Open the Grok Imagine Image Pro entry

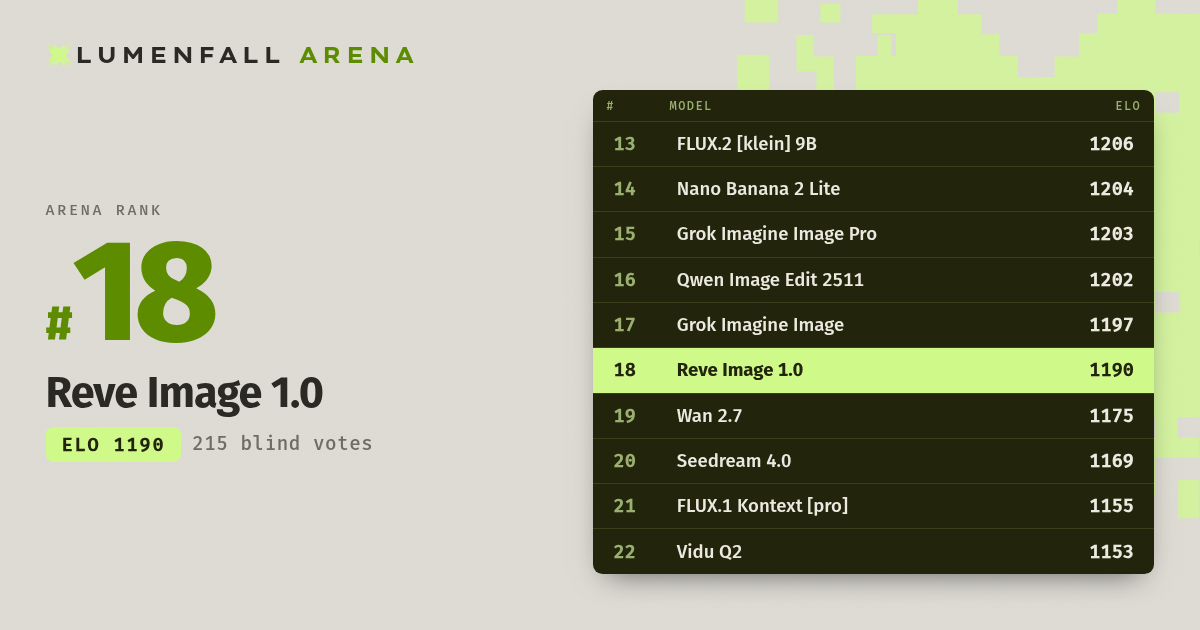(873, 234)
